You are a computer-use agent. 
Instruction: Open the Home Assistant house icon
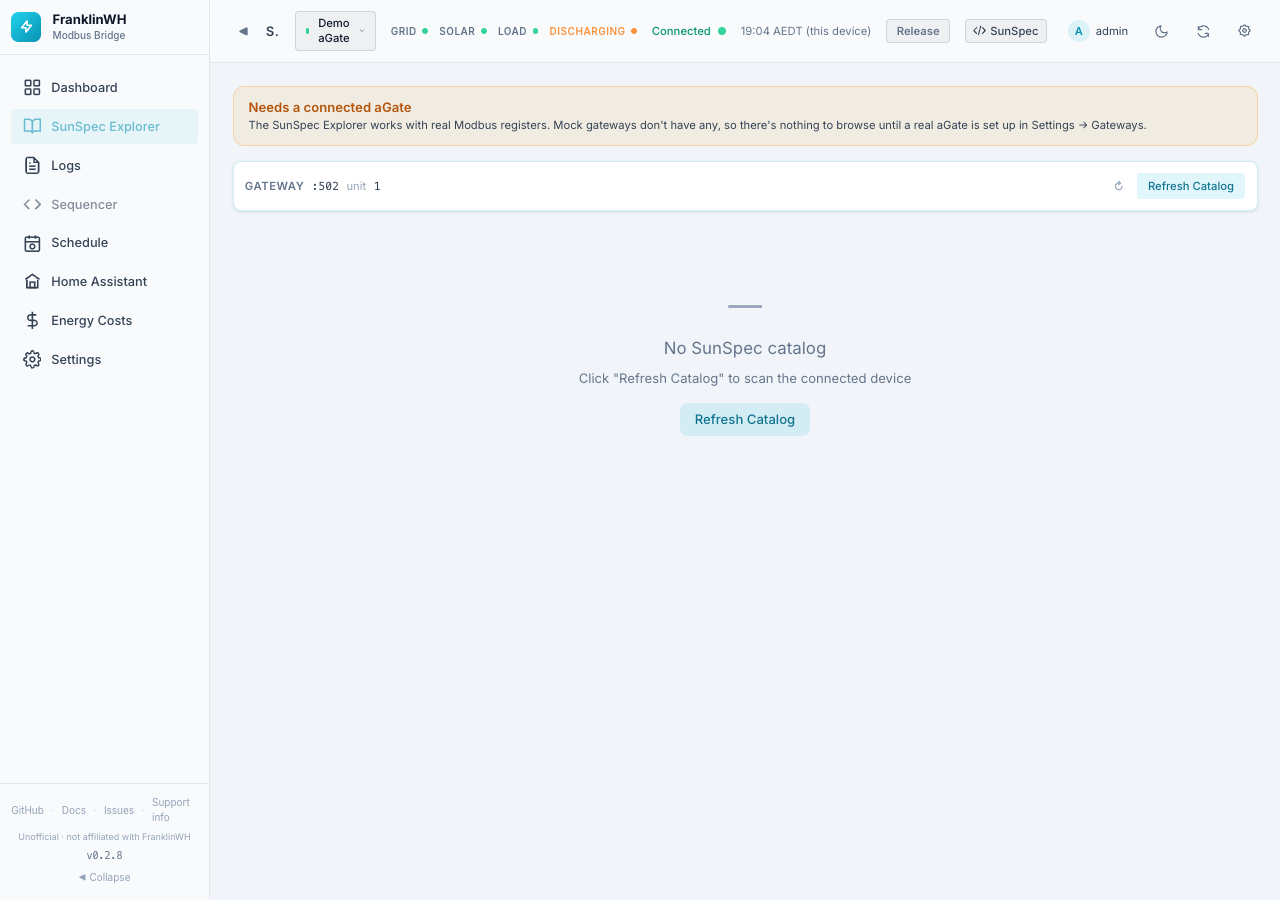[32, 282]
